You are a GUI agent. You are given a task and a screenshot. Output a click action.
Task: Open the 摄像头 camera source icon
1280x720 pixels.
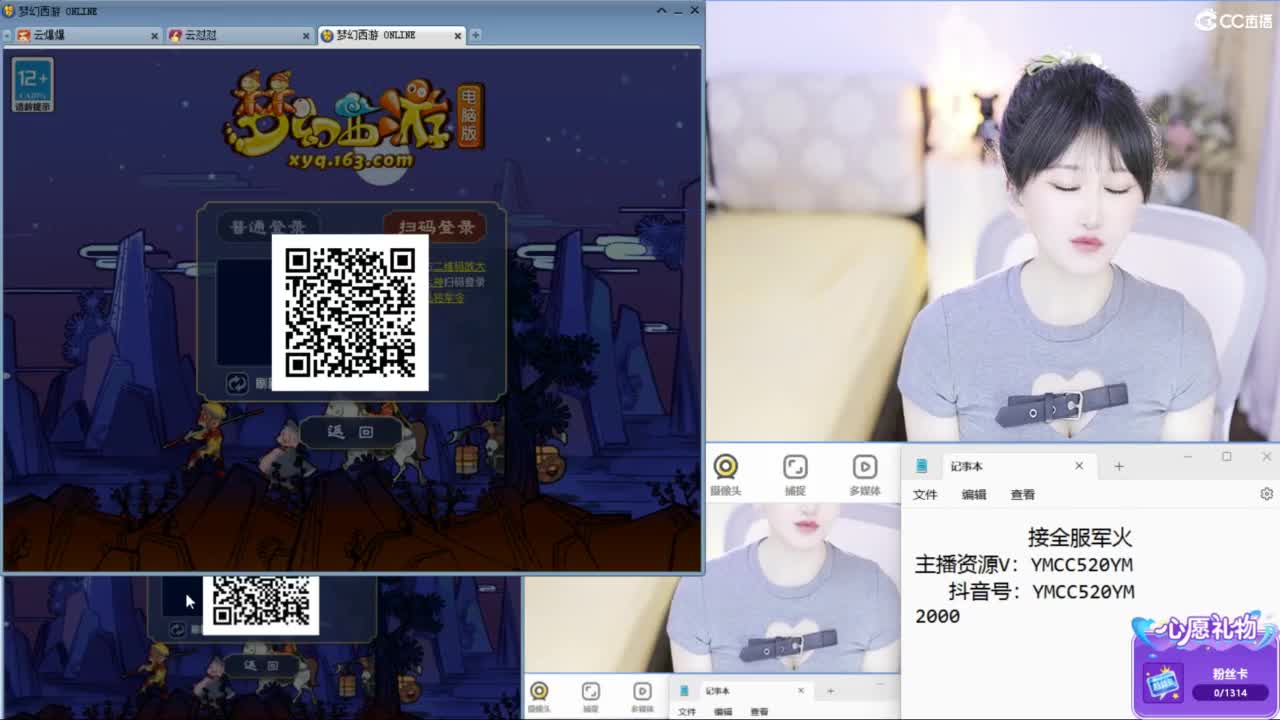[725, 475]
